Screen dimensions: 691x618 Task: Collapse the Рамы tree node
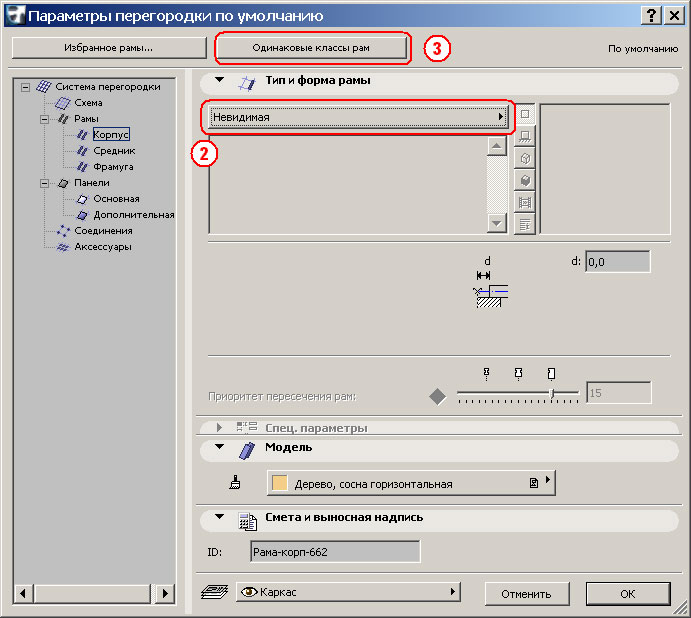[x=45, y=119]
